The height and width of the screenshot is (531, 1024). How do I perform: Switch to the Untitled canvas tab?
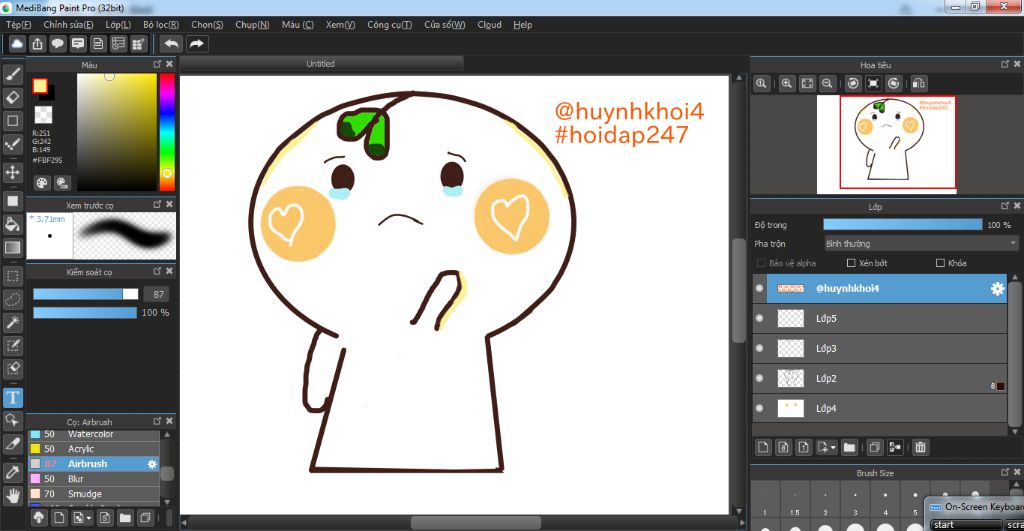coord(321,63)
